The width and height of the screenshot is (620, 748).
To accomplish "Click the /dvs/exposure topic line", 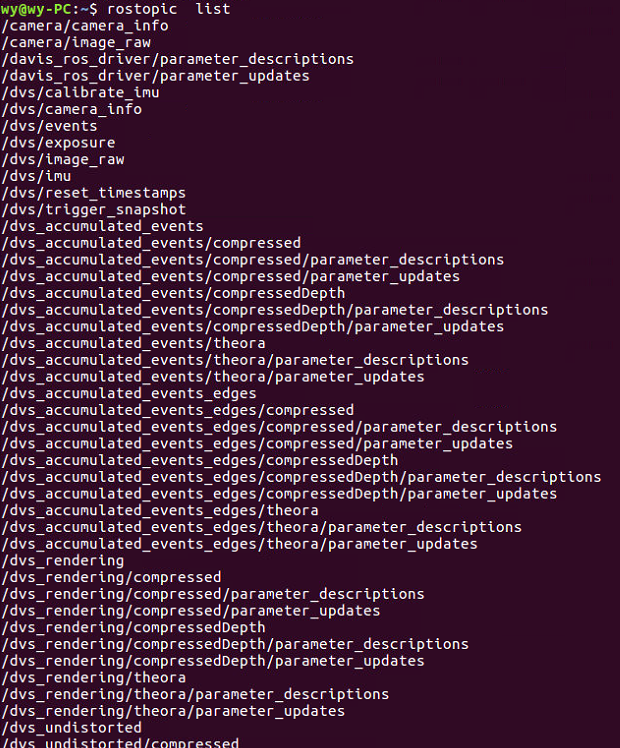I will pos(58,143).
